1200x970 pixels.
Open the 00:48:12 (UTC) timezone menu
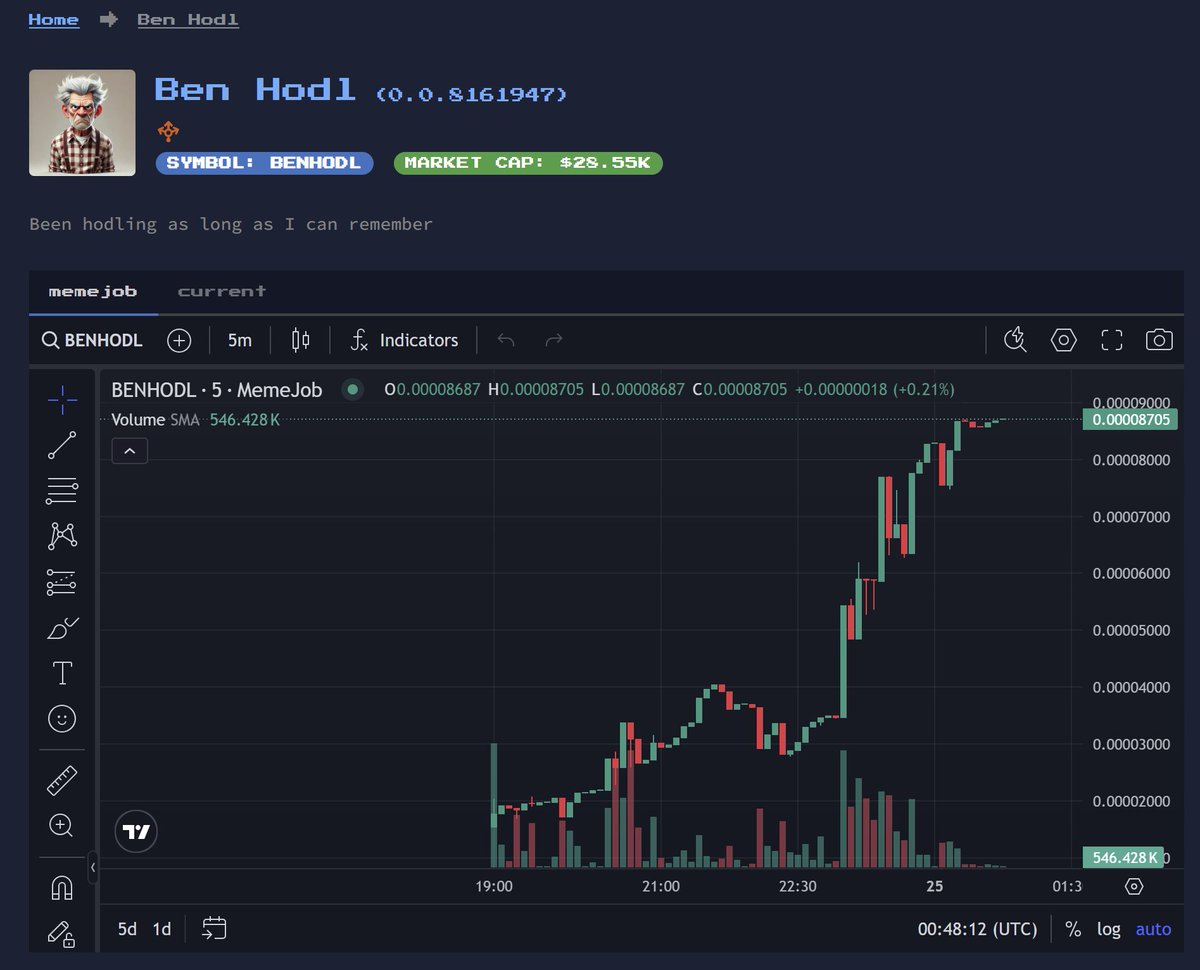(977, 929)
